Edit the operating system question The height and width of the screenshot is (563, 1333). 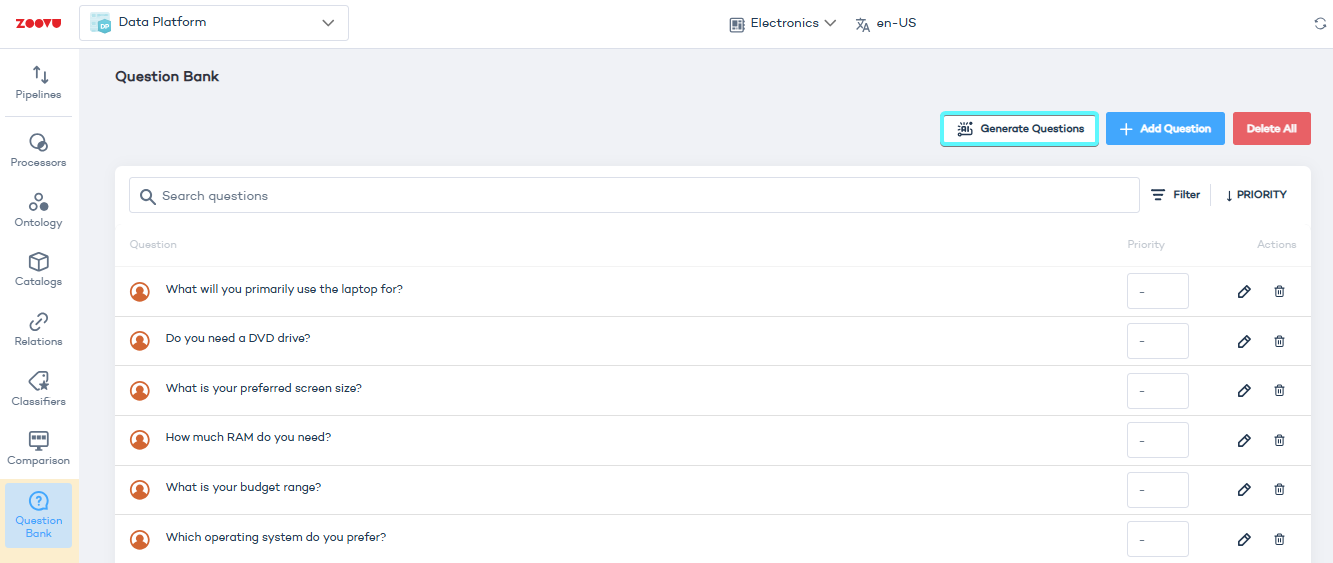pyautogui.click(x=1244, y=539)
